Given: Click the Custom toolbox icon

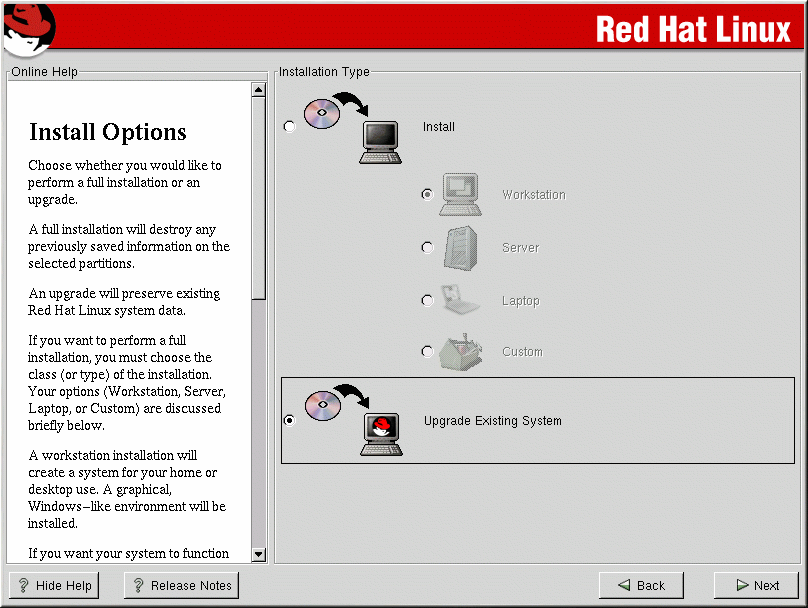Looking at the screenshot, I should [x=461, y=351].
